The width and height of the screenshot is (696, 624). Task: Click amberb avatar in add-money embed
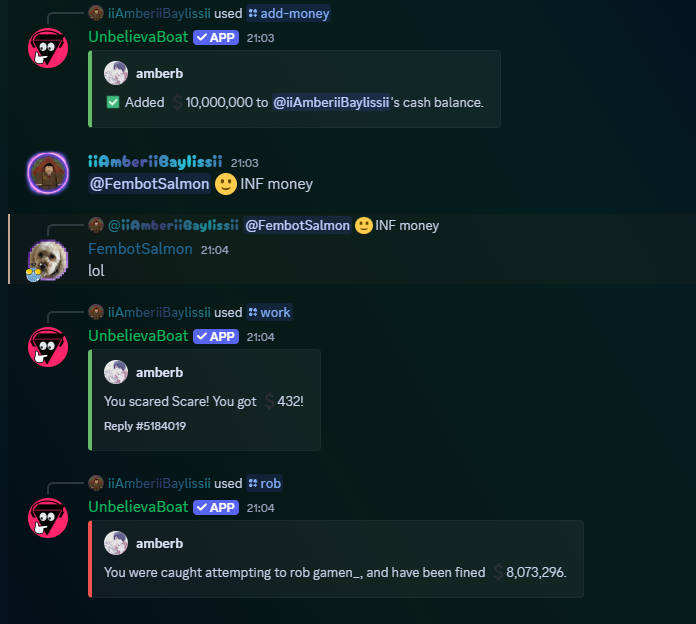tap(116, 73)
